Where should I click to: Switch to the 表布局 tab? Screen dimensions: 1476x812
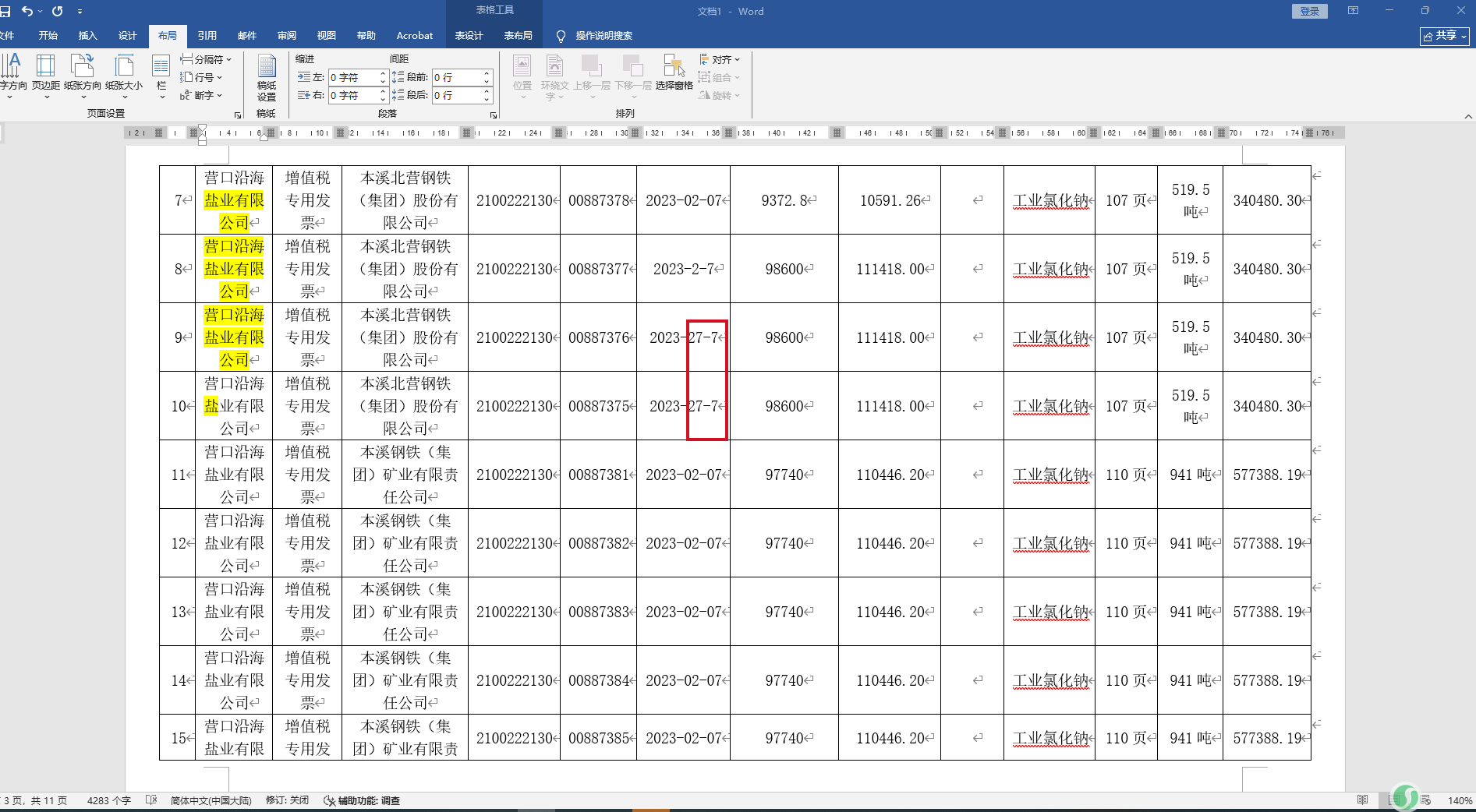(x=519, y=36)
